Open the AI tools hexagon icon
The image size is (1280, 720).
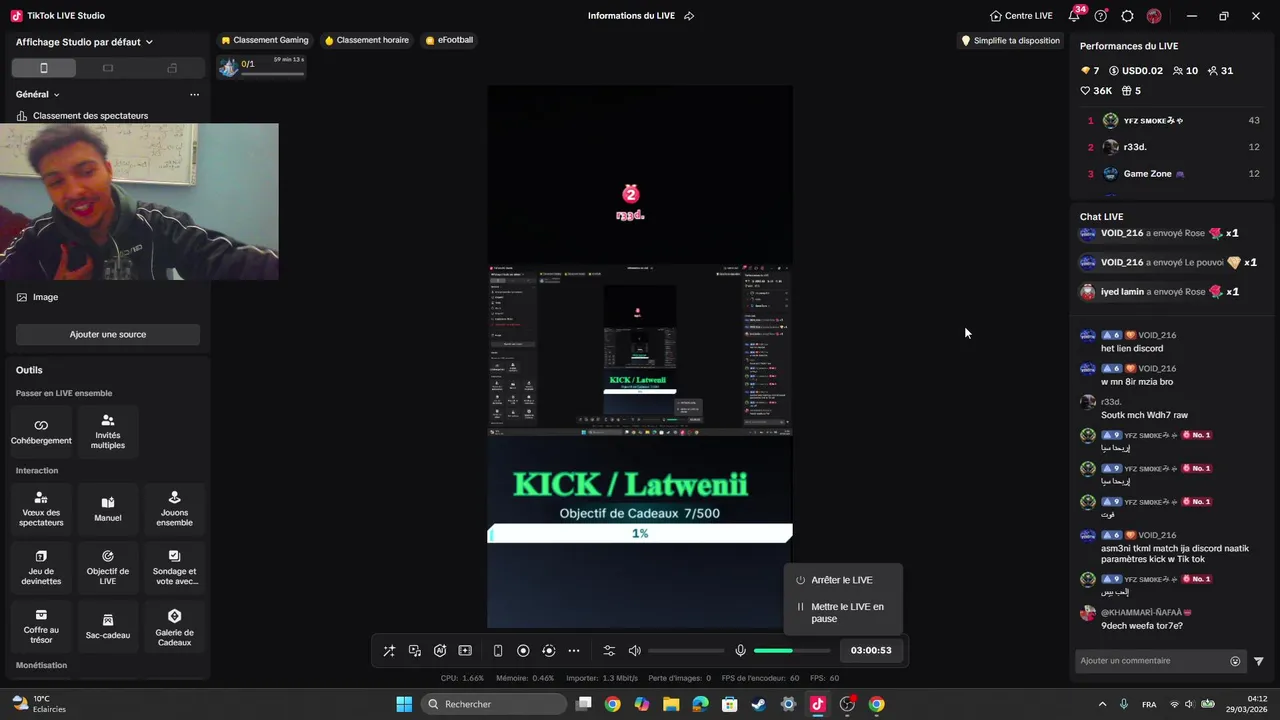tap(440, 650)
